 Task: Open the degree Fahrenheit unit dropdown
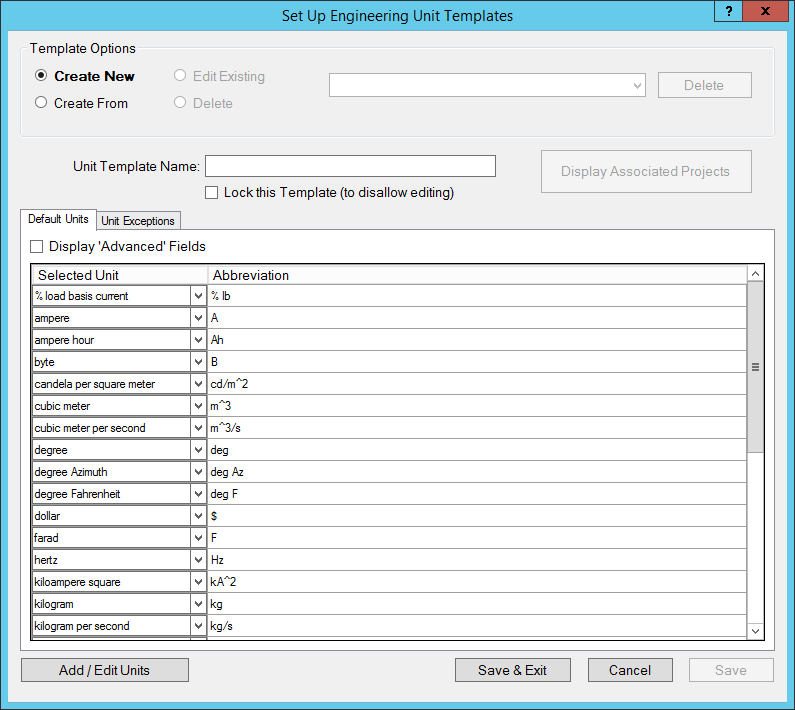point(198,494)
